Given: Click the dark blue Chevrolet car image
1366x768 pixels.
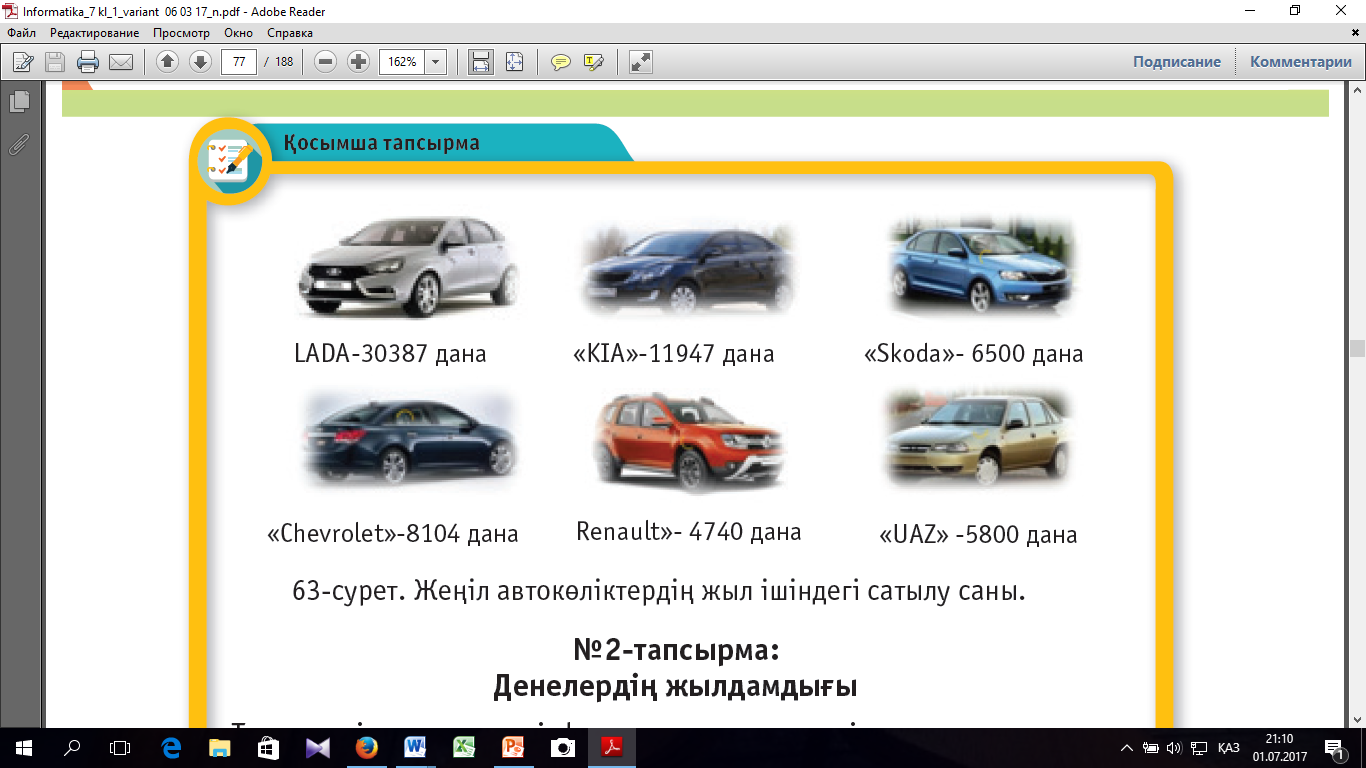Looking at the screenshot, I should [410, 440].
